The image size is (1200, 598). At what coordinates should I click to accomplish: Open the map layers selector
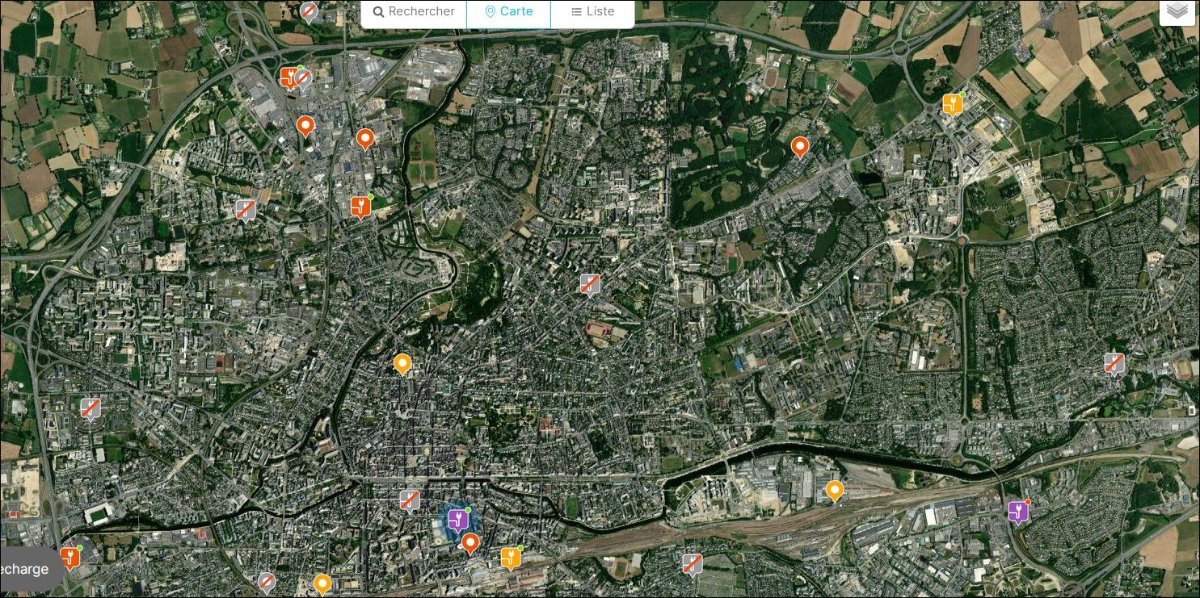(1180, 11)
